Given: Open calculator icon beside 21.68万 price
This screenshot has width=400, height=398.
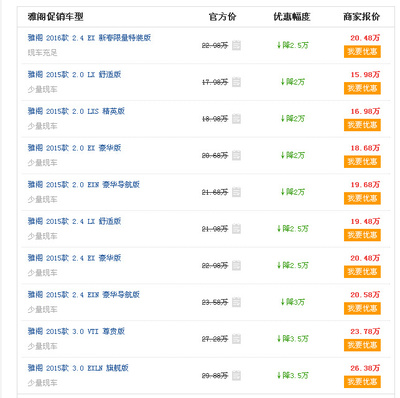Looking at the screenshot, I should [x=236, y=192].
